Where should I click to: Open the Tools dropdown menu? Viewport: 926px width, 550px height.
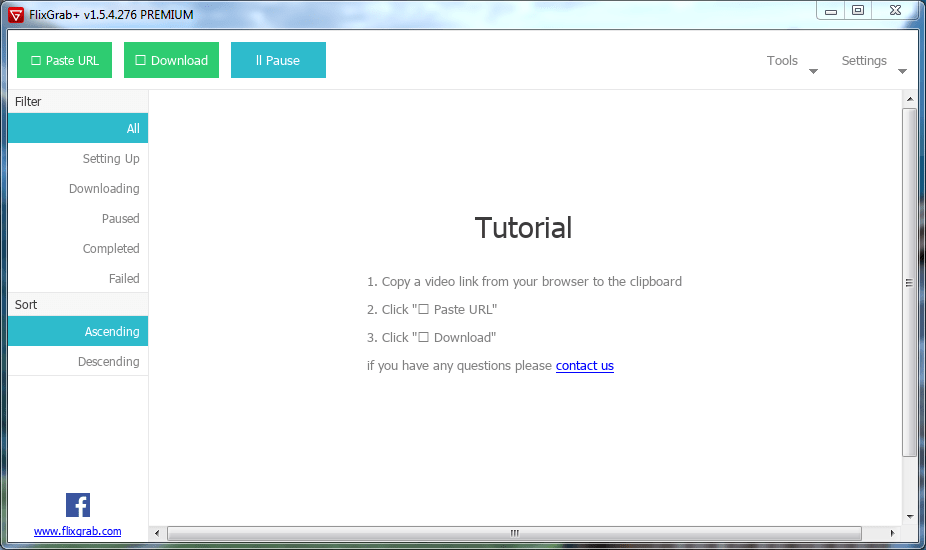[792, 61]
